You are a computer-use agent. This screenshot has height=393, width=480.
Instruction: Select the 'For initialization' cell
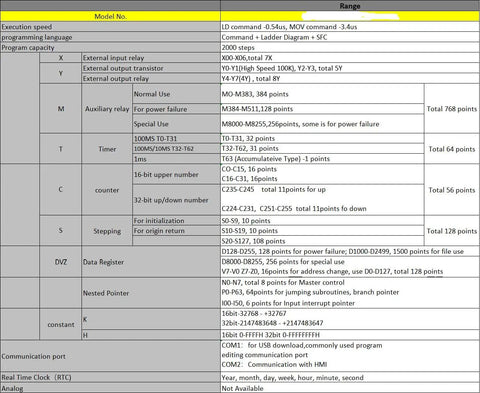[176, 221]
